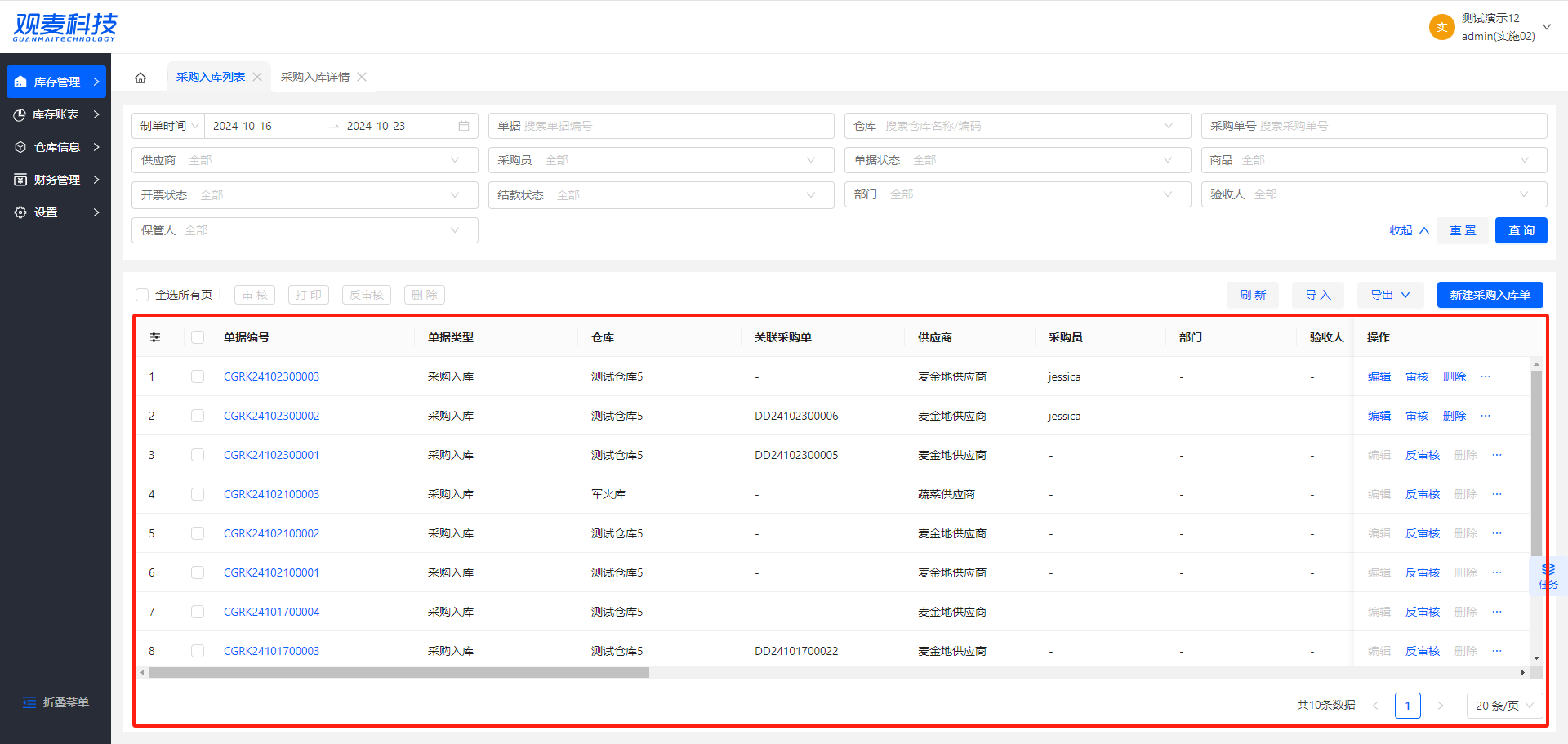Click the horizontal scrollbar of the table
Screen dimensions: 1568x744
399,673
